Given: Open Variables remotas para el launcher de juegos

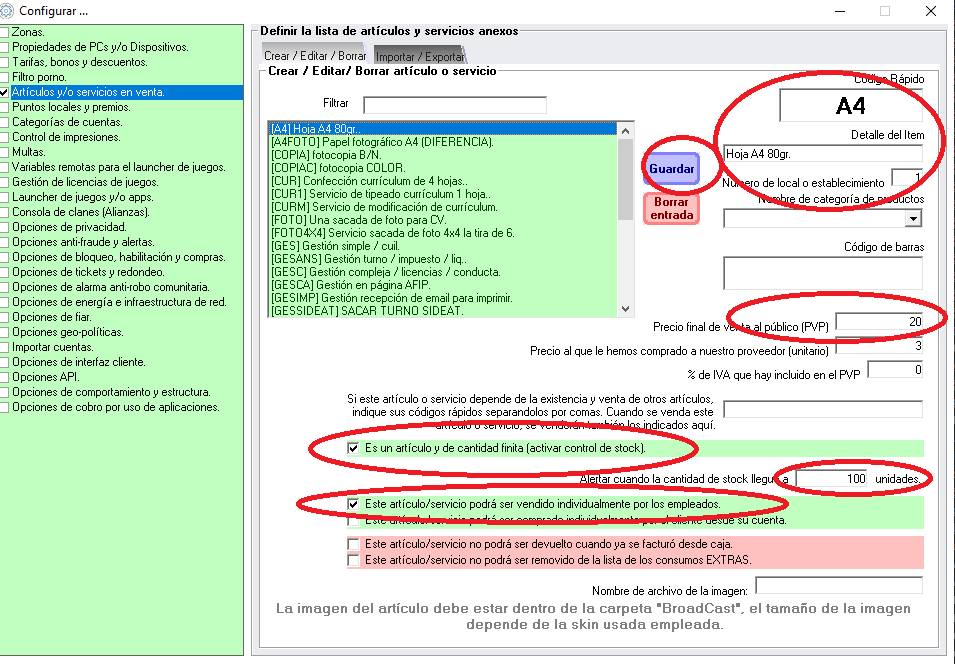Looking at the screenshot, I should 119,167.
